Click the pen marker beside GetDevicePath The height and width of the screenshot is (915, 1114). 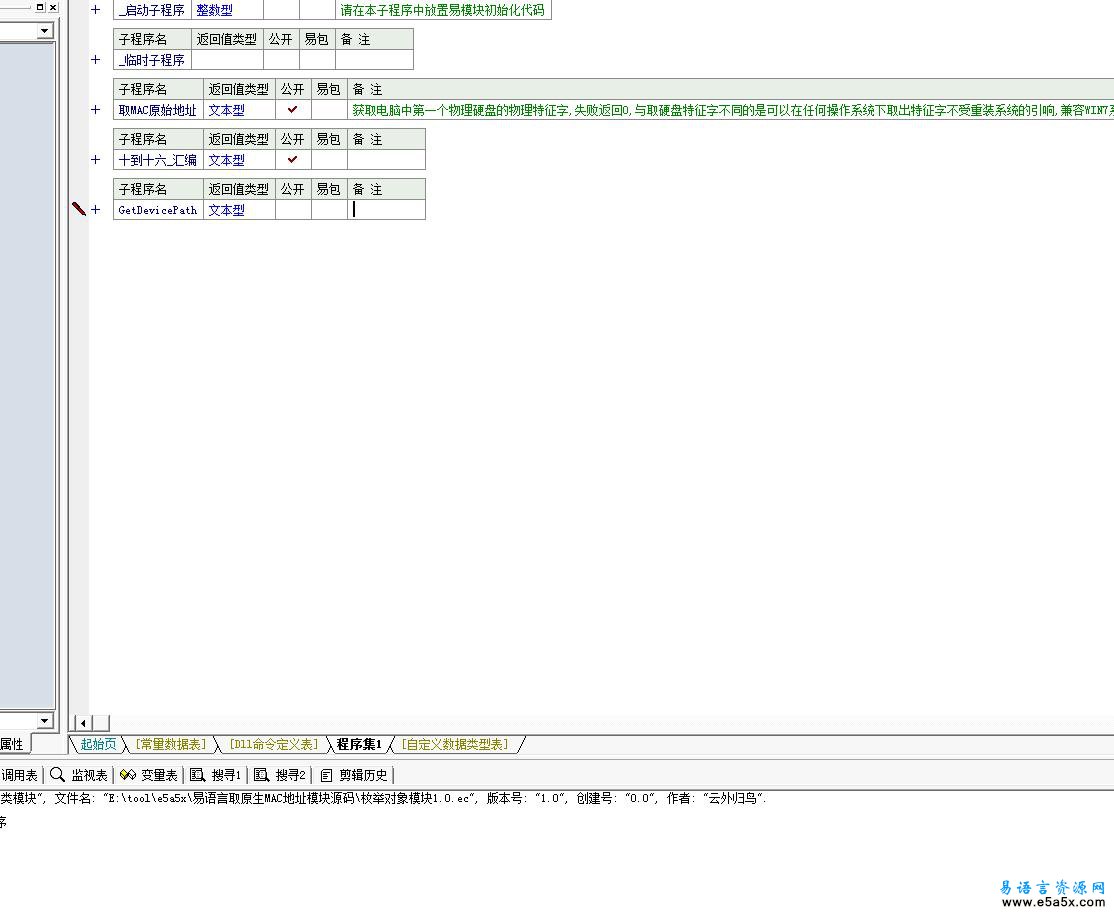click(x=79, y=208)
